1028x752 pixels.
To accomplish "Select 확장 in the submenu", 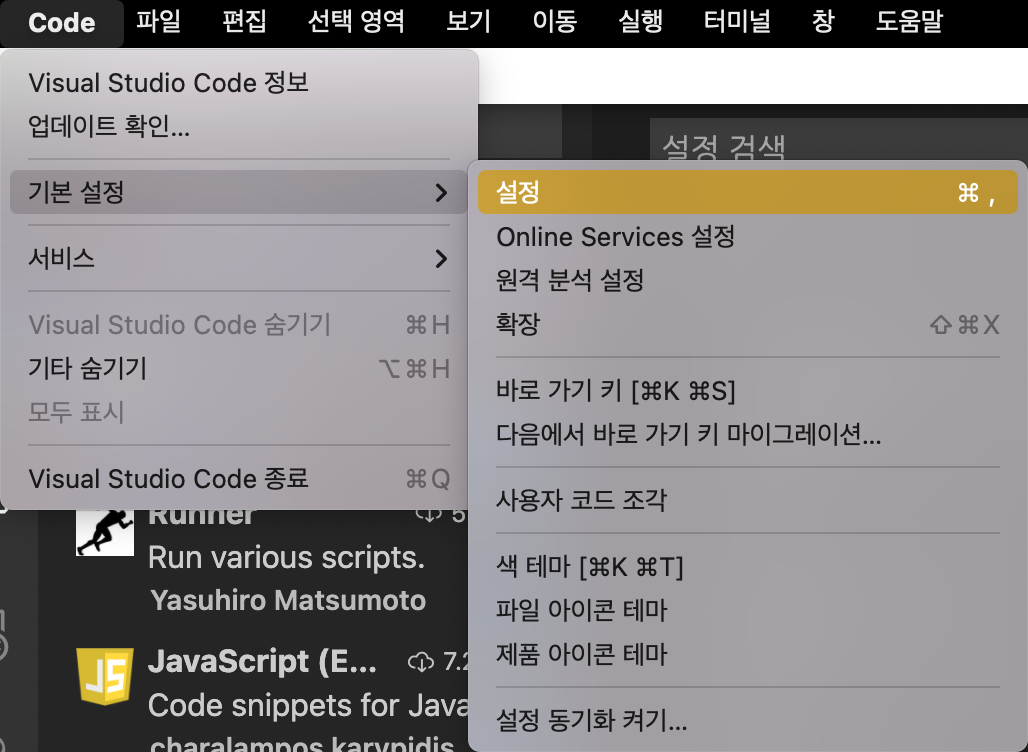I will [x=747, y=324].
